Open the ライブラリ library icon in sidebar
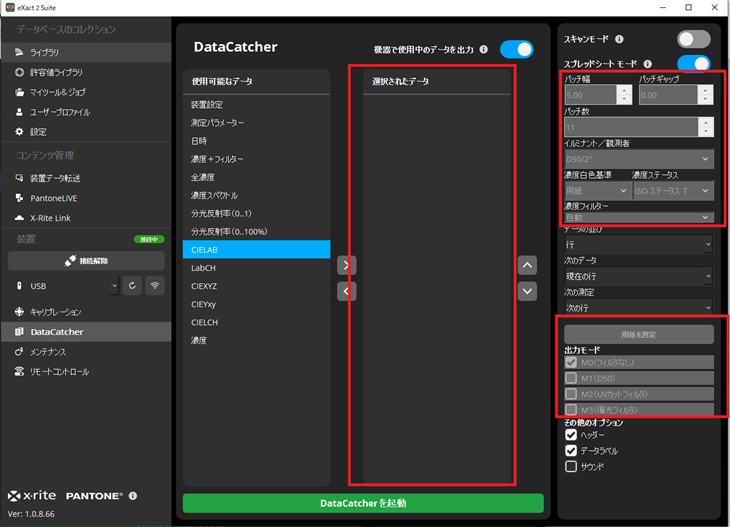730x527 pixels. [19, 52]
